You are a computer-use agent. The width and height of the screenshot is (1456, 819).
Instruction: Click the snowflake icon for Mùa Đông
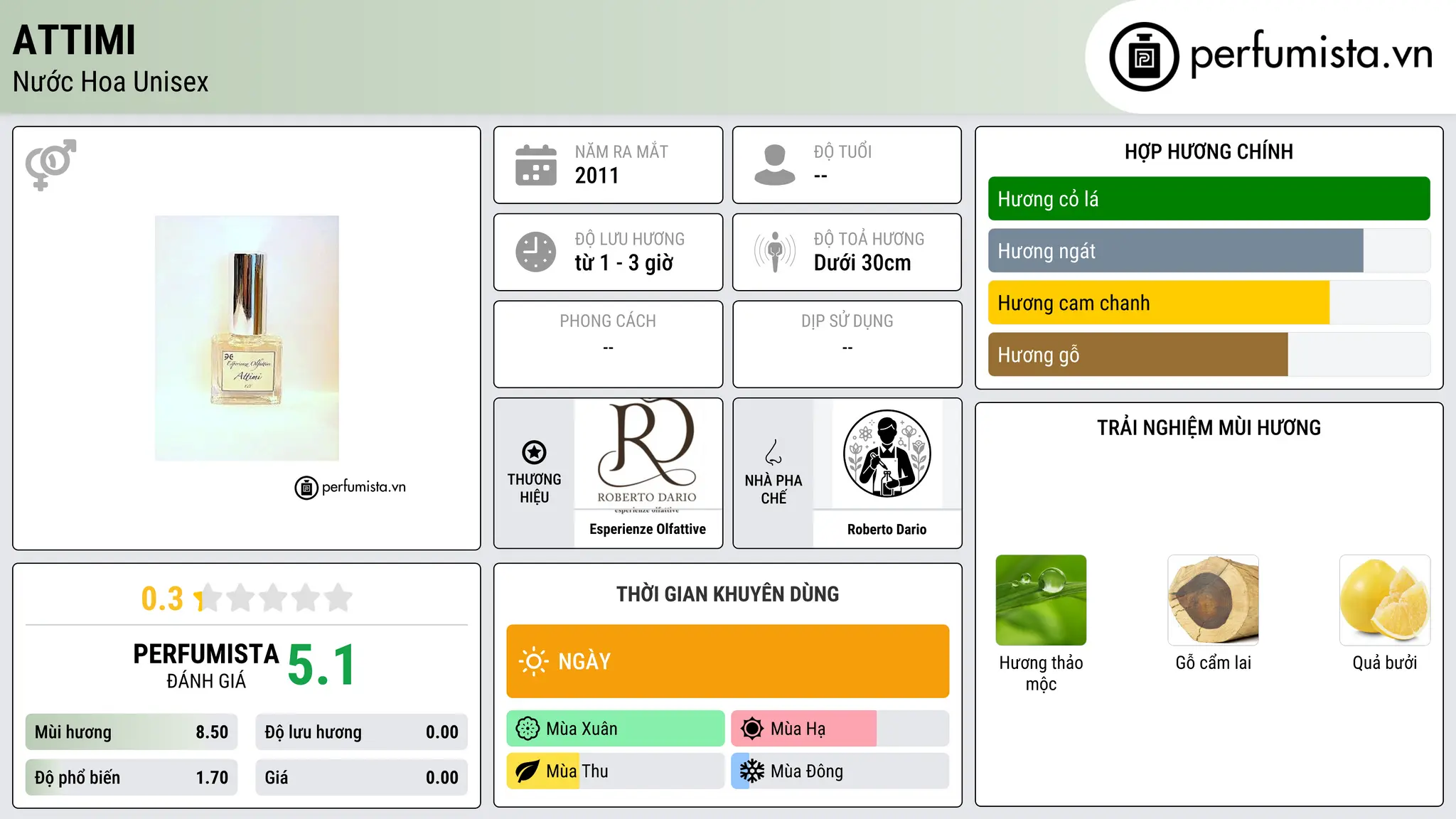pyautogui.click(x=752, y=771)
